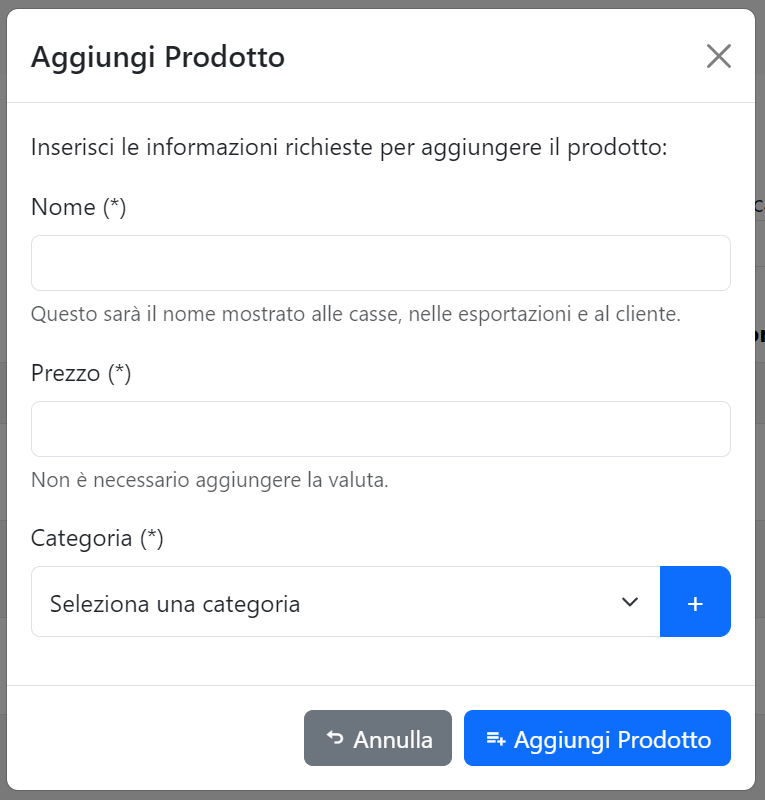Click the required asterisk beside Nome
The height and width of the screenshot is (800, 765).
[x=114, y=207]
